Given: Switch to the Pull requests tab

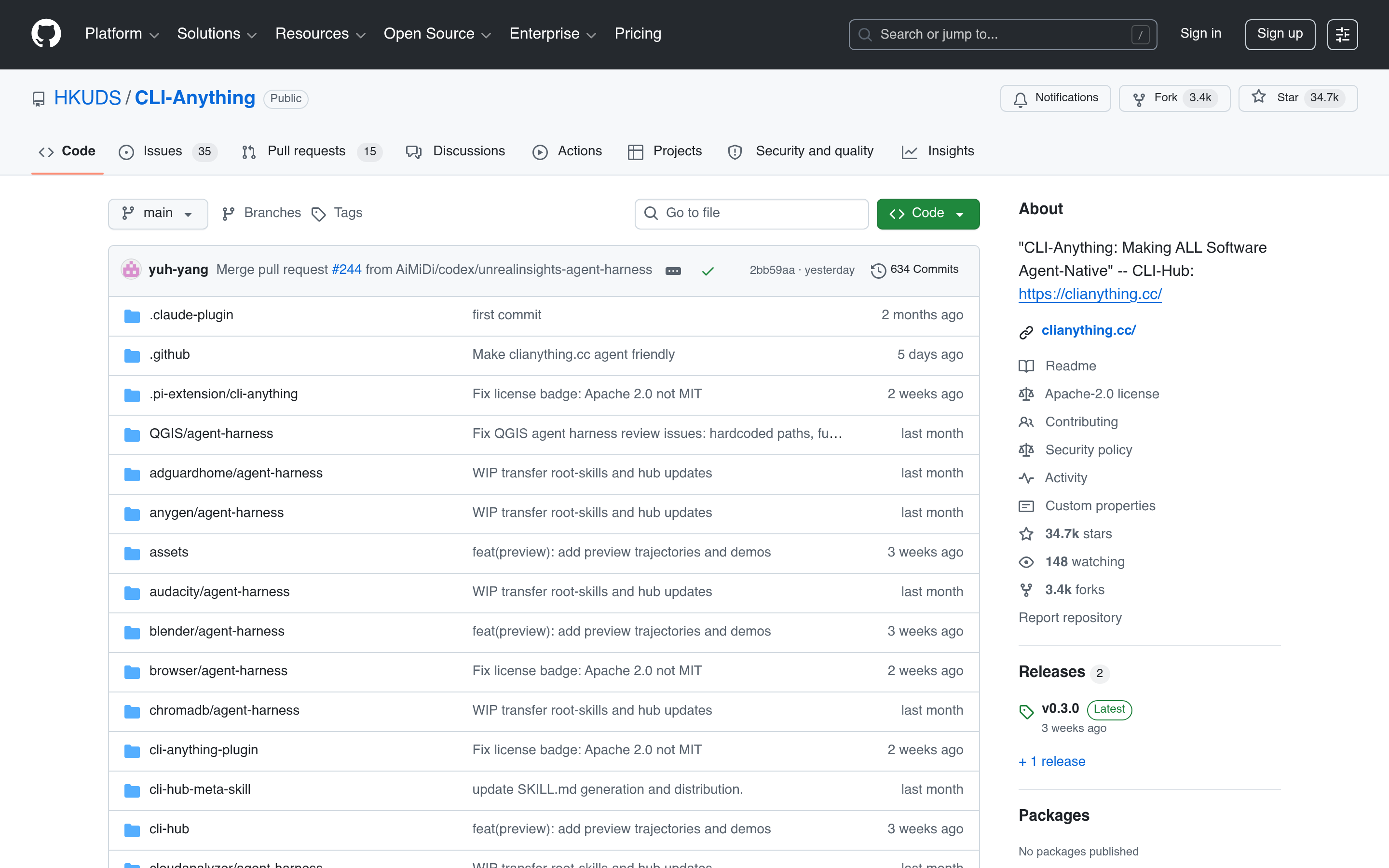Looking at the screenshot, I should [x=312, y=151].
